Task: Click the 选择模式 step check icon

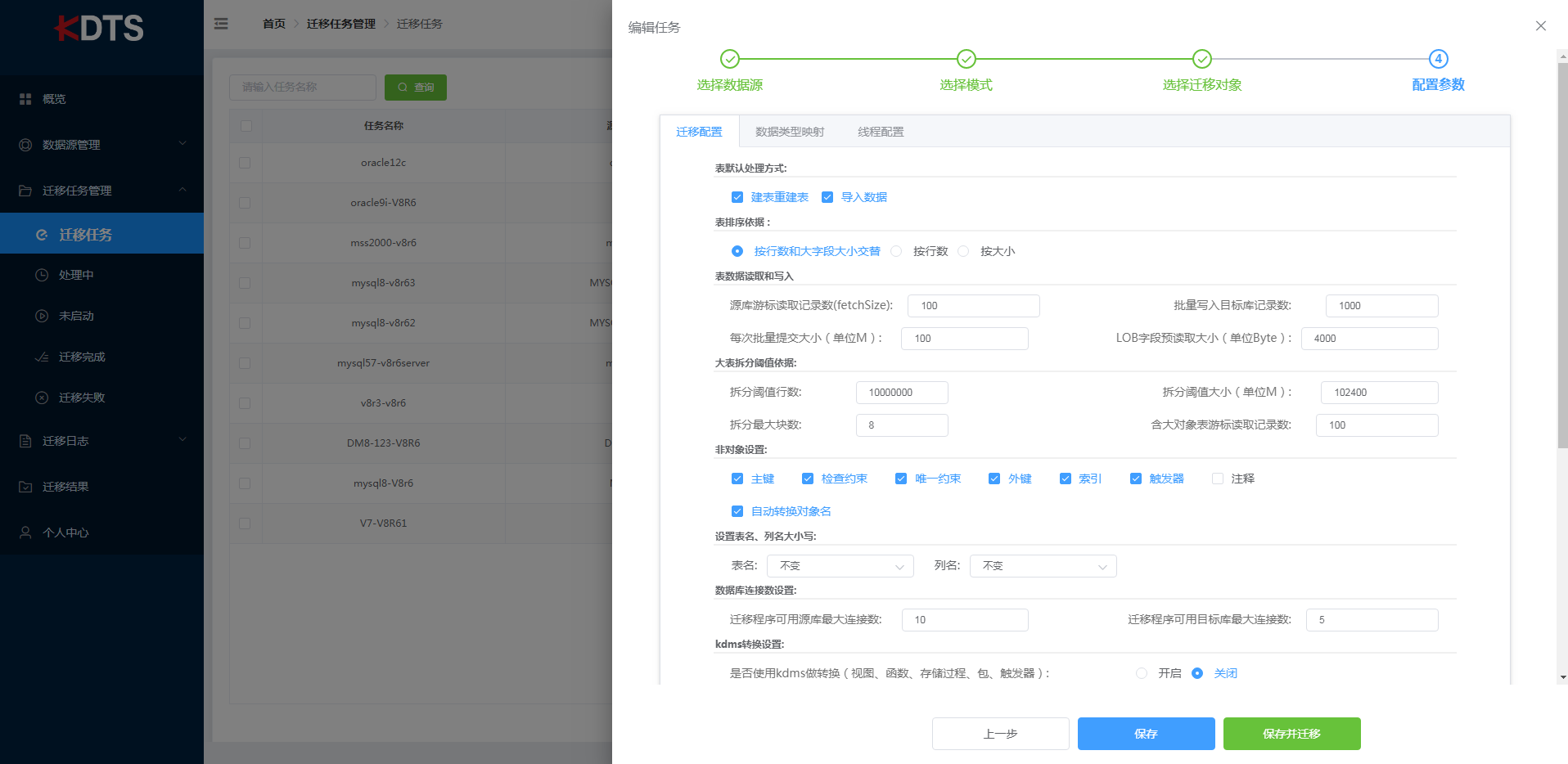Action: [966, 59]
